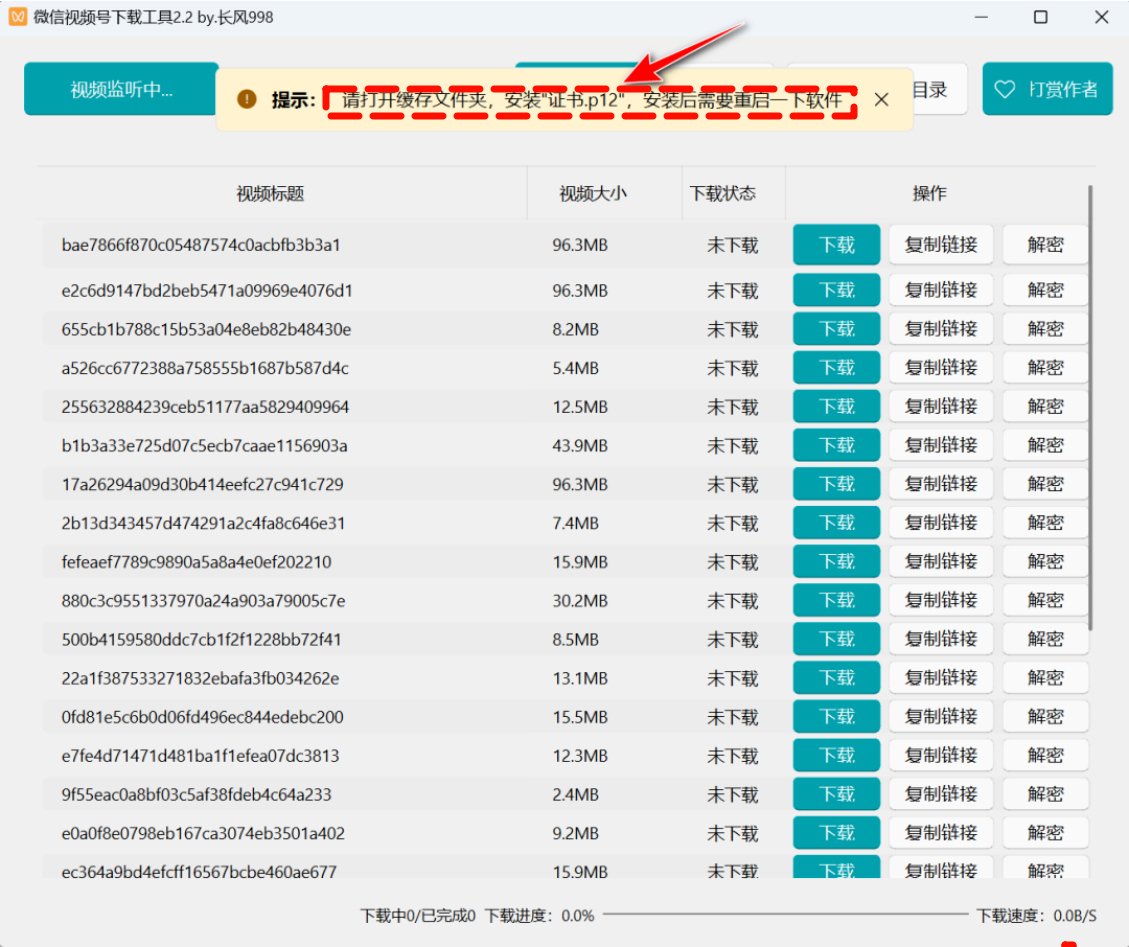Download video b1b3a33e725d07c5ecb7caae1156903a
1129x947 pixels.
click(x=837, y=446)
